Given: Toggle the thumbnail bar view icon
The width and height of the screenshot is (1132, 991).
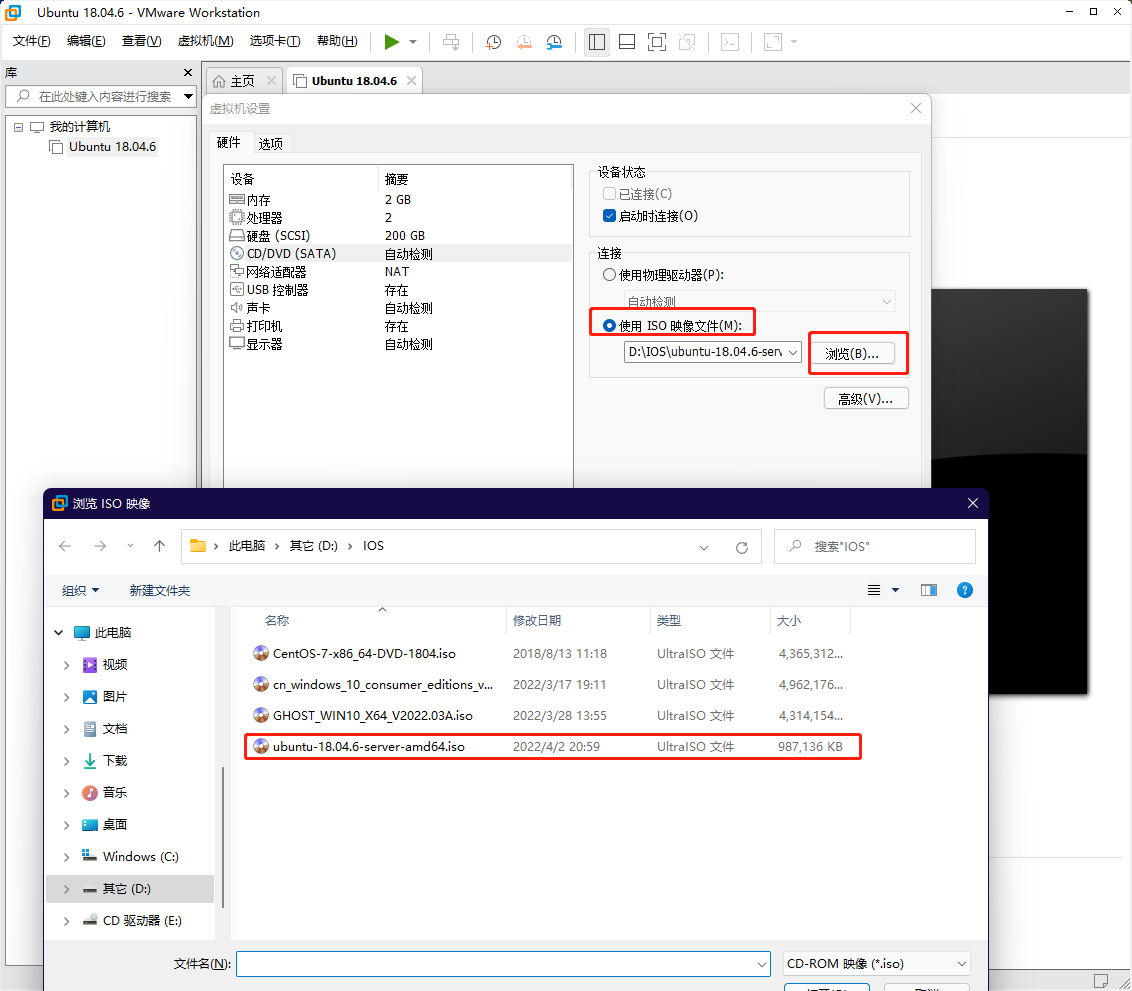Looking at the screenshot, I should 627,42.
